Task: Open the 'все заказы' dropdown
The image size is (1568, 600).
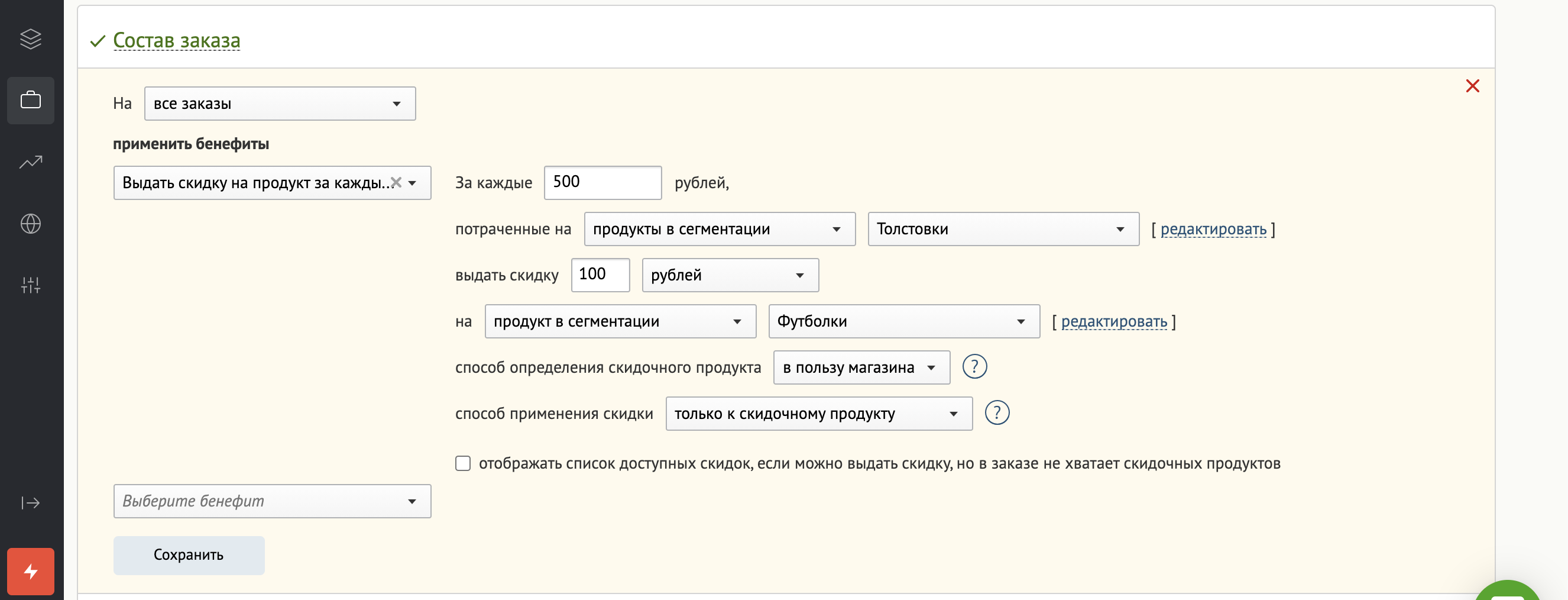Action: click(280, 104)
